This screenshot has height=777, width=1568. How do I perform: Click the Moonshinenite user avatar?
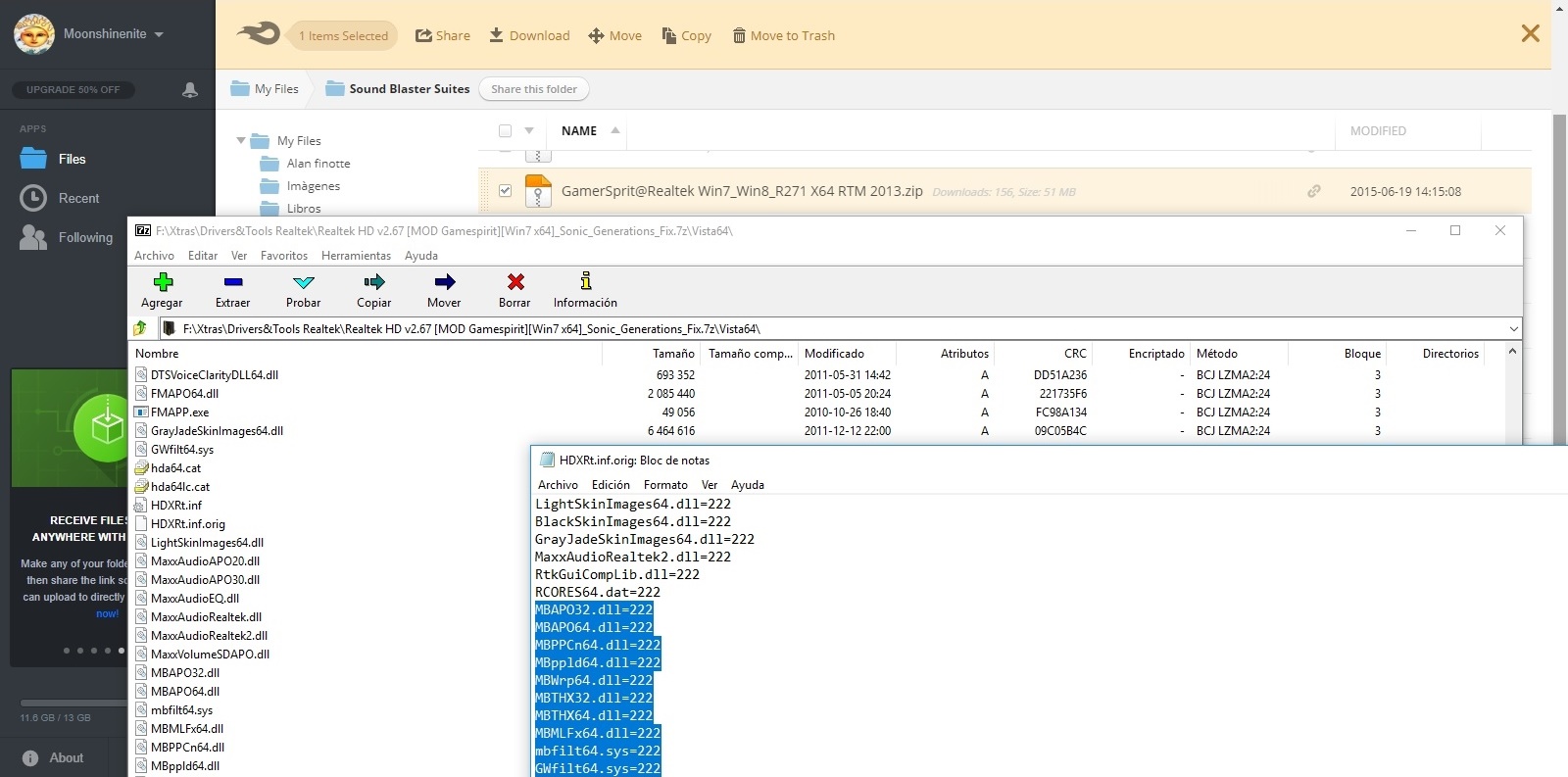33,34
